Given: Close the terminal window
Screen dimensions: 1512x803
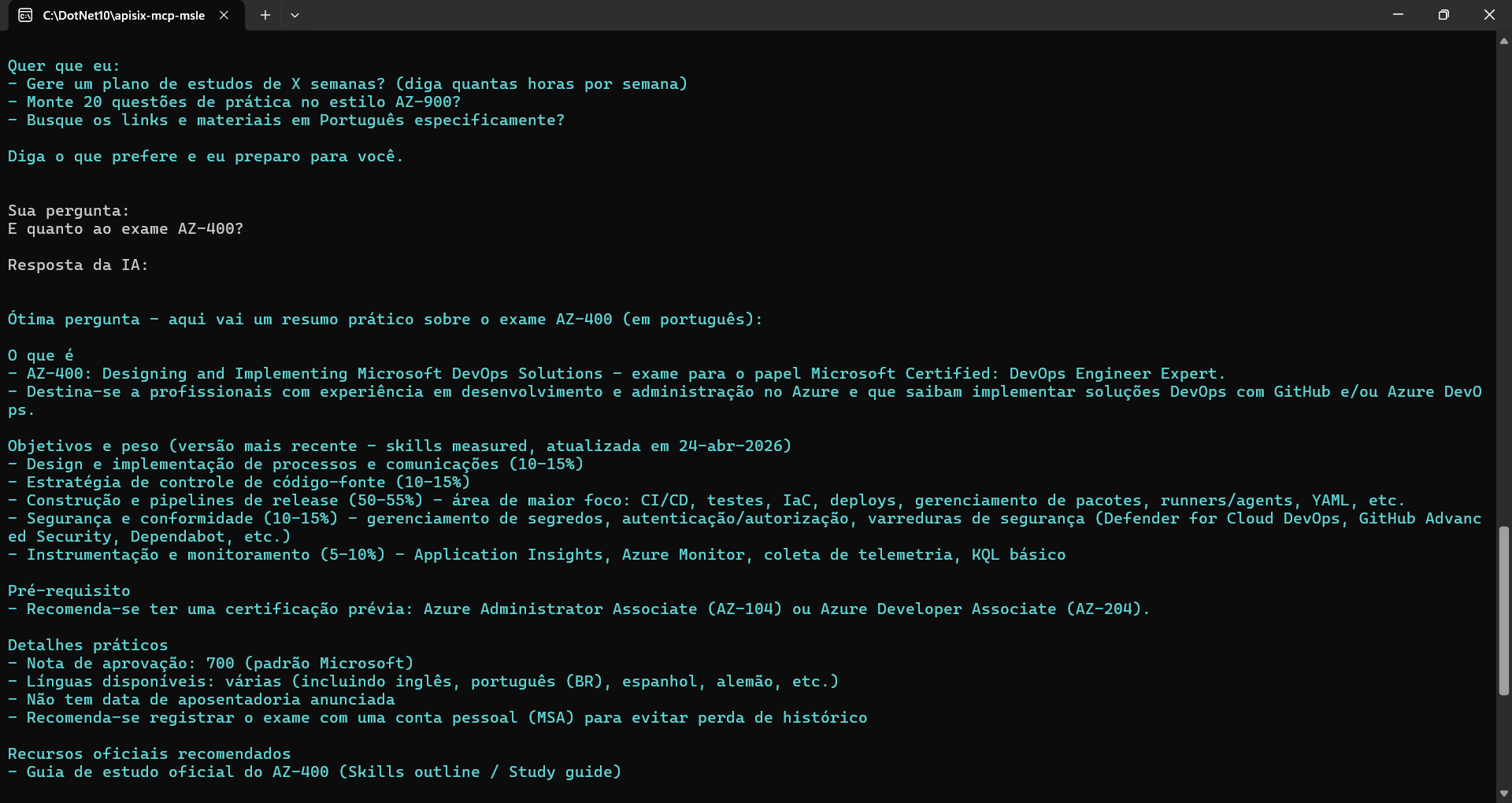Looking at the screenshot, I should 1489,15.
